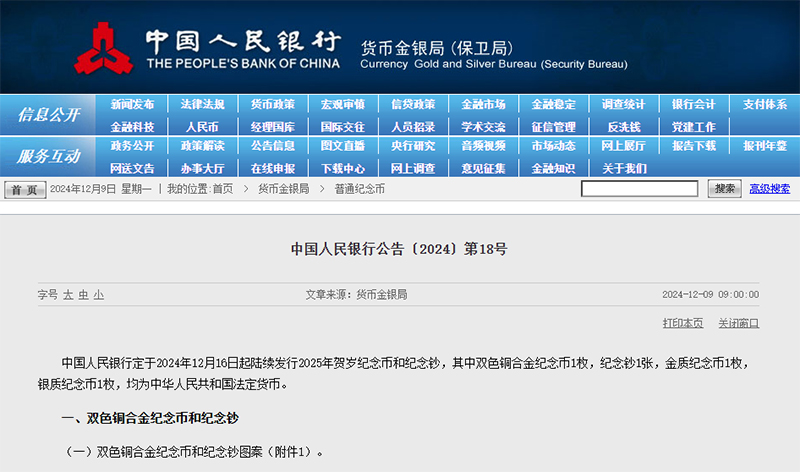Open the 新闻发布 menu item

click(x=132, y=104)
